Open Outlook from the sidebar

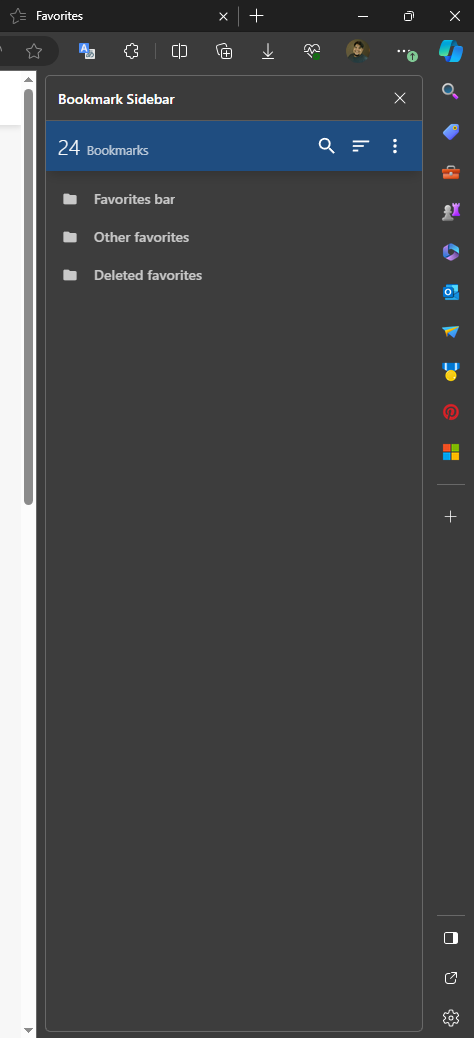(451, 292)
